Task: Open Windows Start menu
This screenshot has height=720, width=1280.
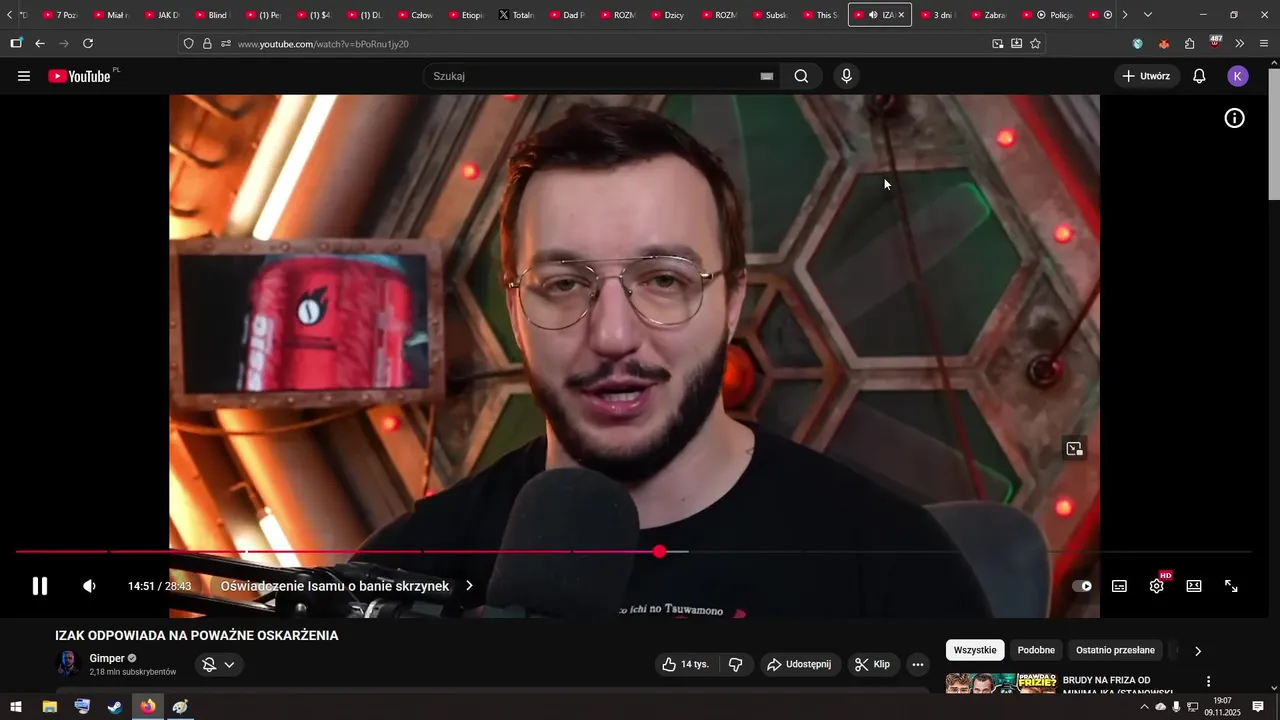Action: pyautogui.click(x=16, y=707)
